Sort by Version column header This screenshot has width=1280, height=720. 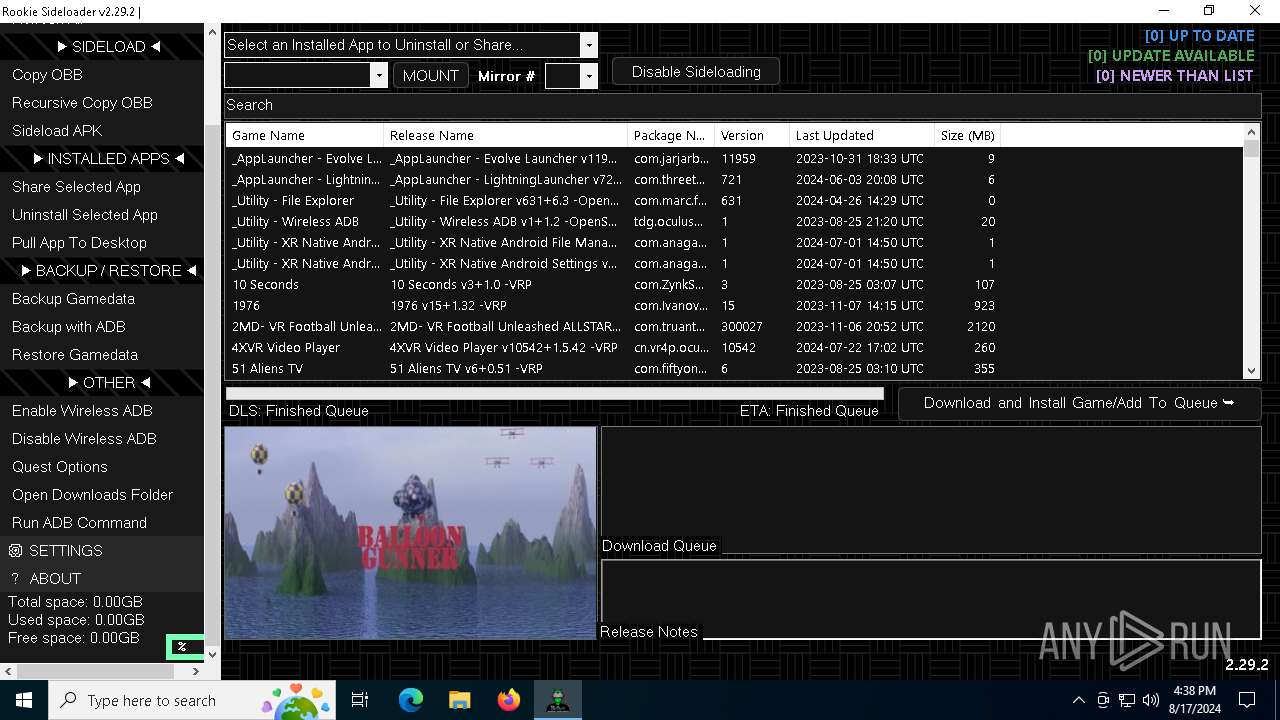(x=752, y=135)
